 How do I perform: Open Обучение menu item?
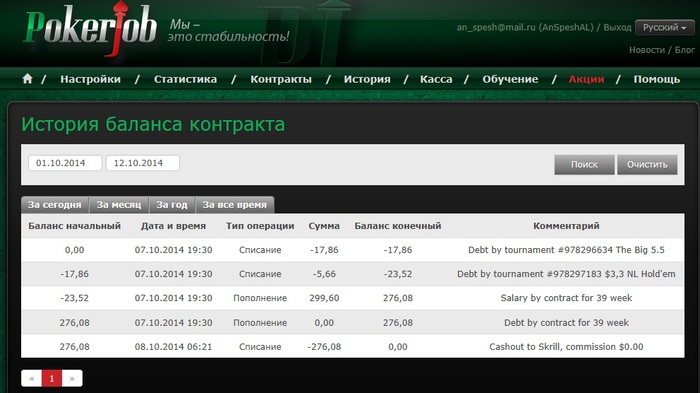point(510,79)
